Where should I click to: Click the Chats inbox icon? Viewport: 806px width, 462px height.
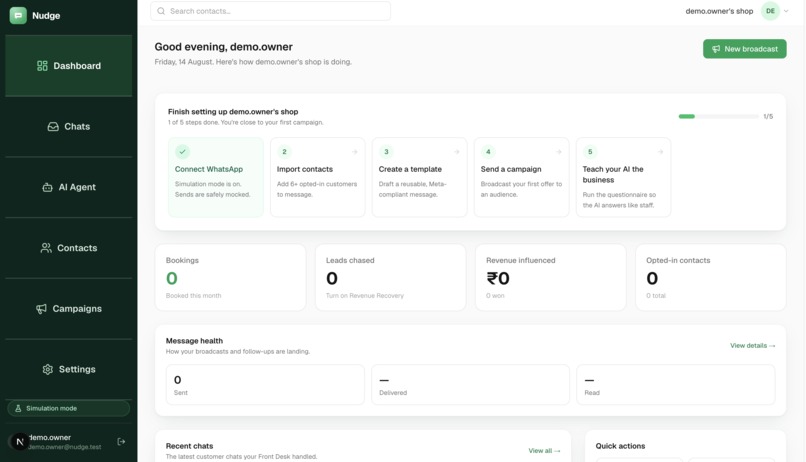(53, 126)
